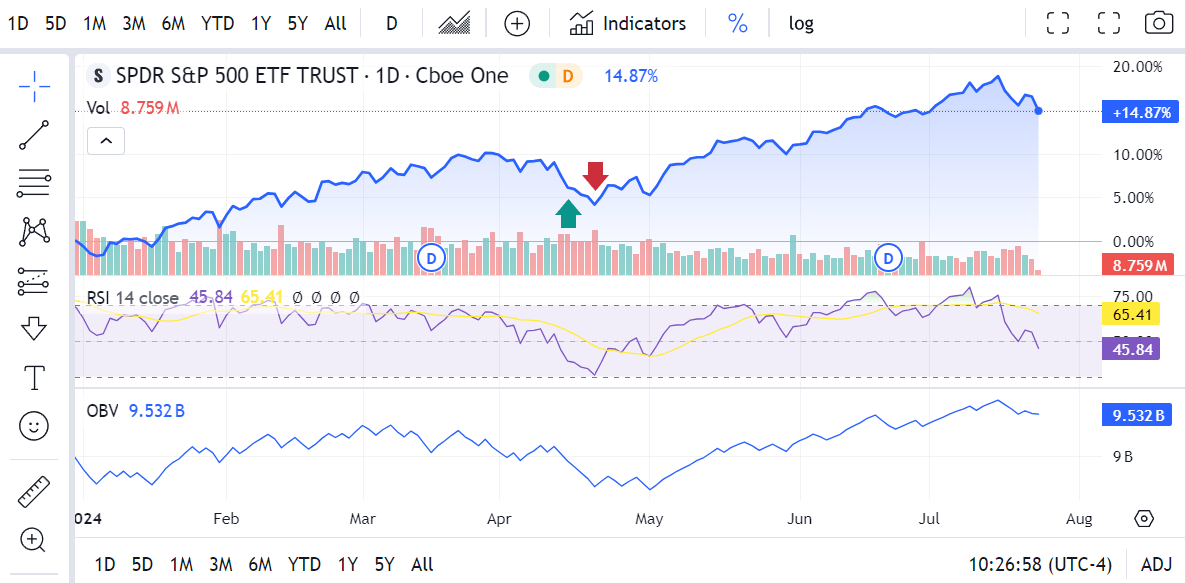
Task: Open the Indicators panel
Action: (627, 23)
